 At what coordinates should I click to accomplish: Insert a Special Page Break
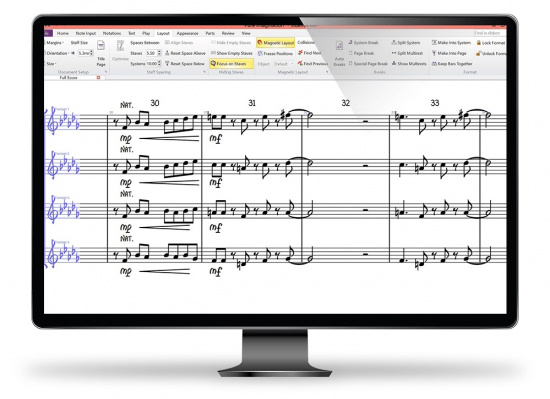click(x=368, y=64)
